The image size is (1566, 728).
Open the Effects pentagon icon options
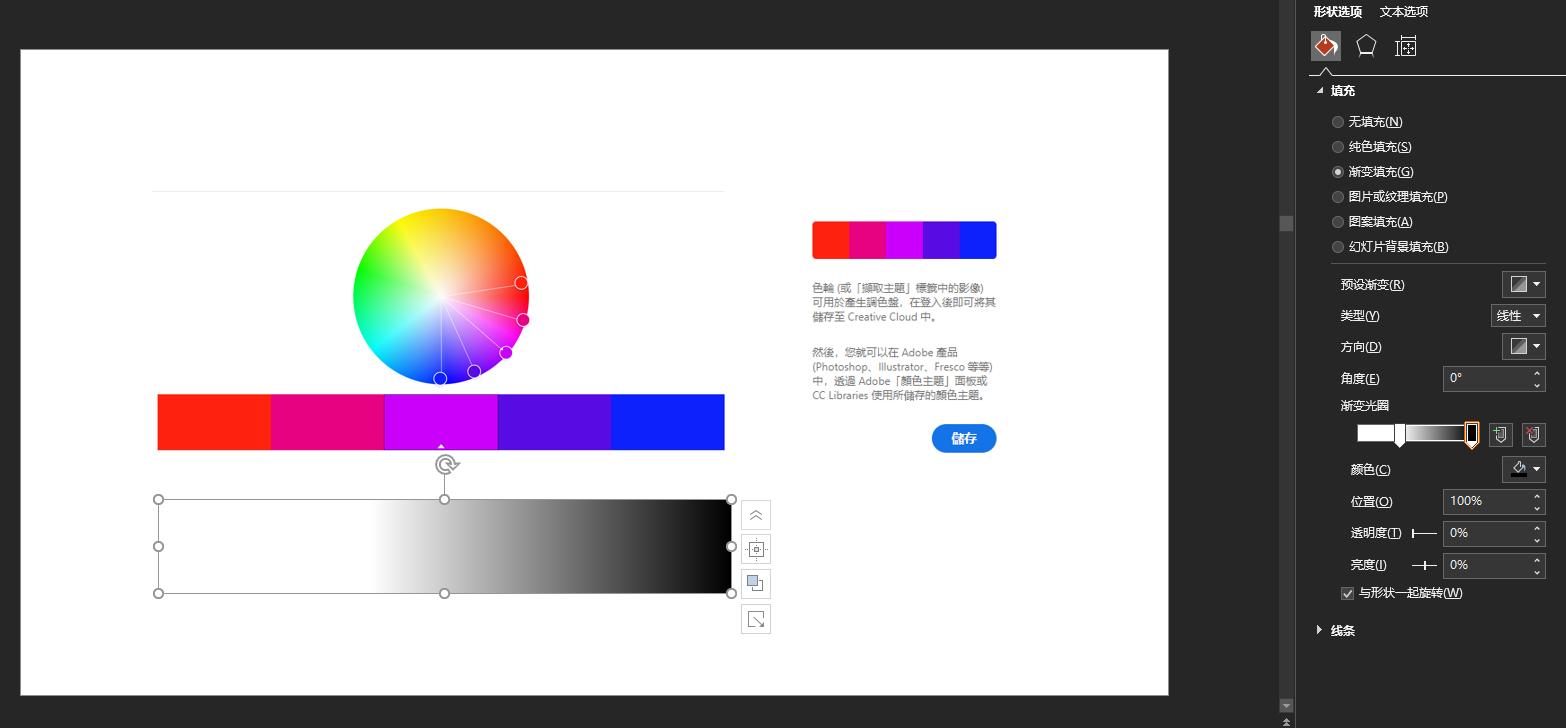pyautogui.click(x=1366, y=46)
